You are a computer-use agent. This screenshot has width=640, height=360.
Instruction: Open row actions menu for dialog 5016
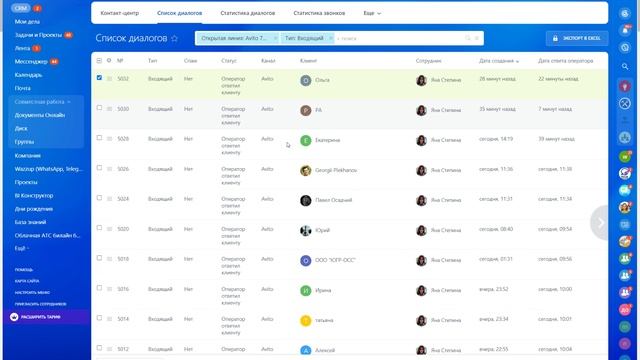pos(109,289)
